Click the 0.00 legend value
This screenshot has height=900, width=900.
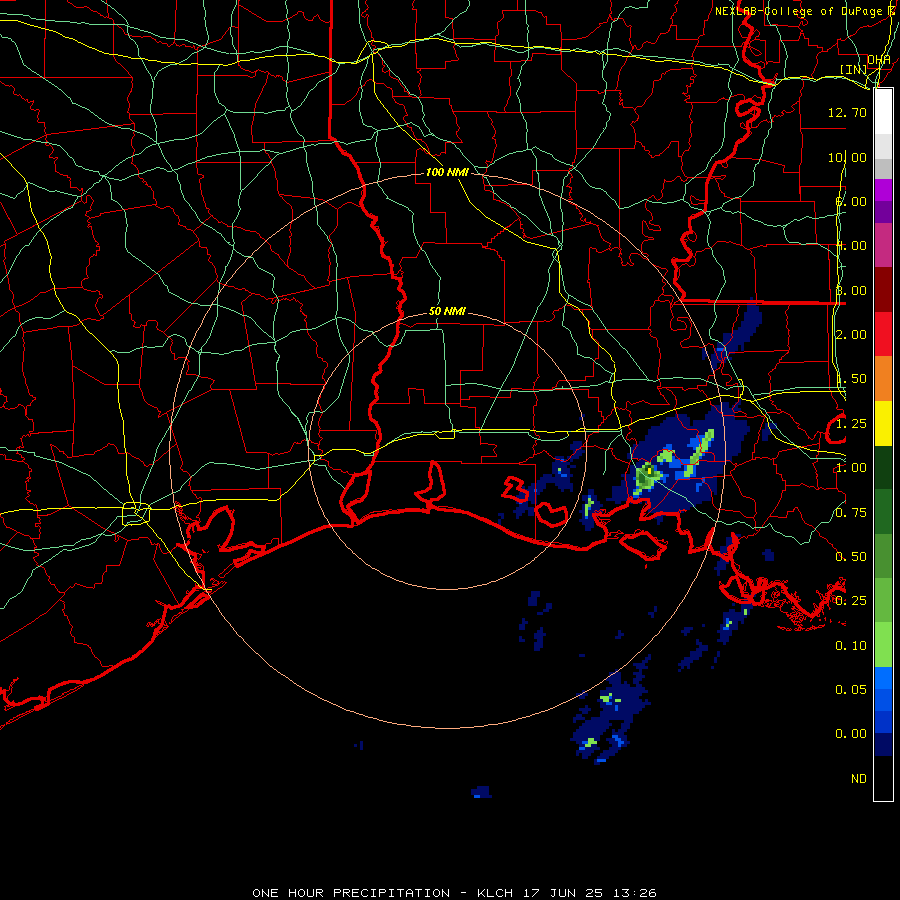click(851, 734)
